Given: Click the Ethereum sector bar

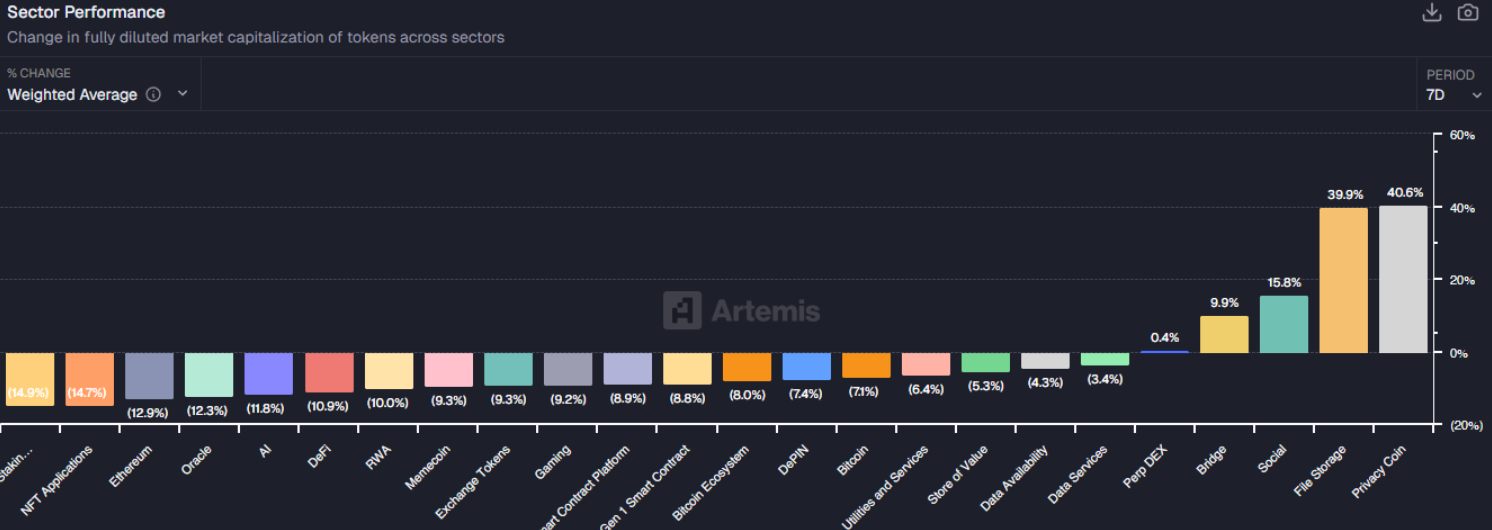Looking at the screenshot, I should (150, 376).
